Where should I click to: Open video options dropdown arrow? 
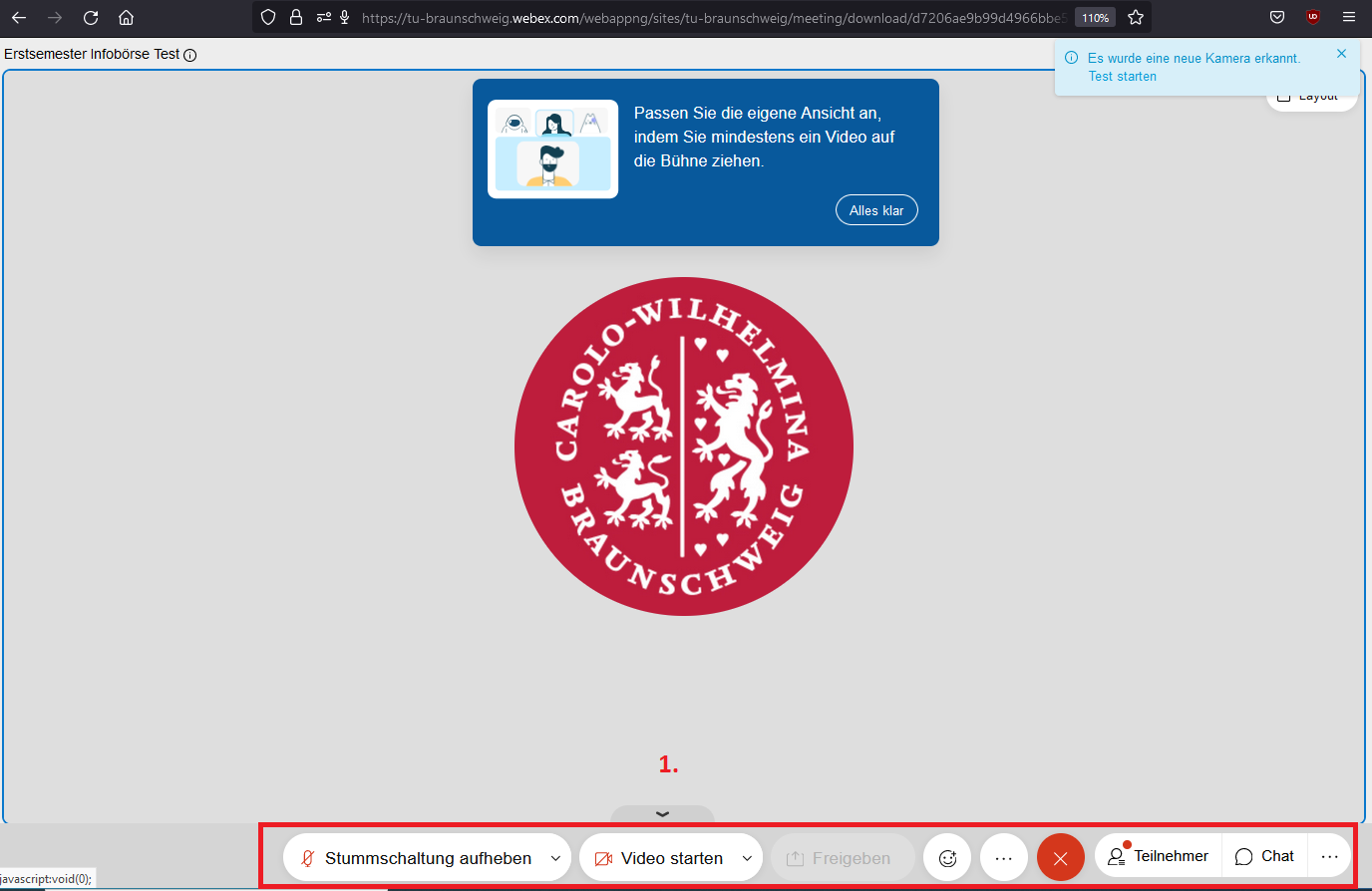747,858
